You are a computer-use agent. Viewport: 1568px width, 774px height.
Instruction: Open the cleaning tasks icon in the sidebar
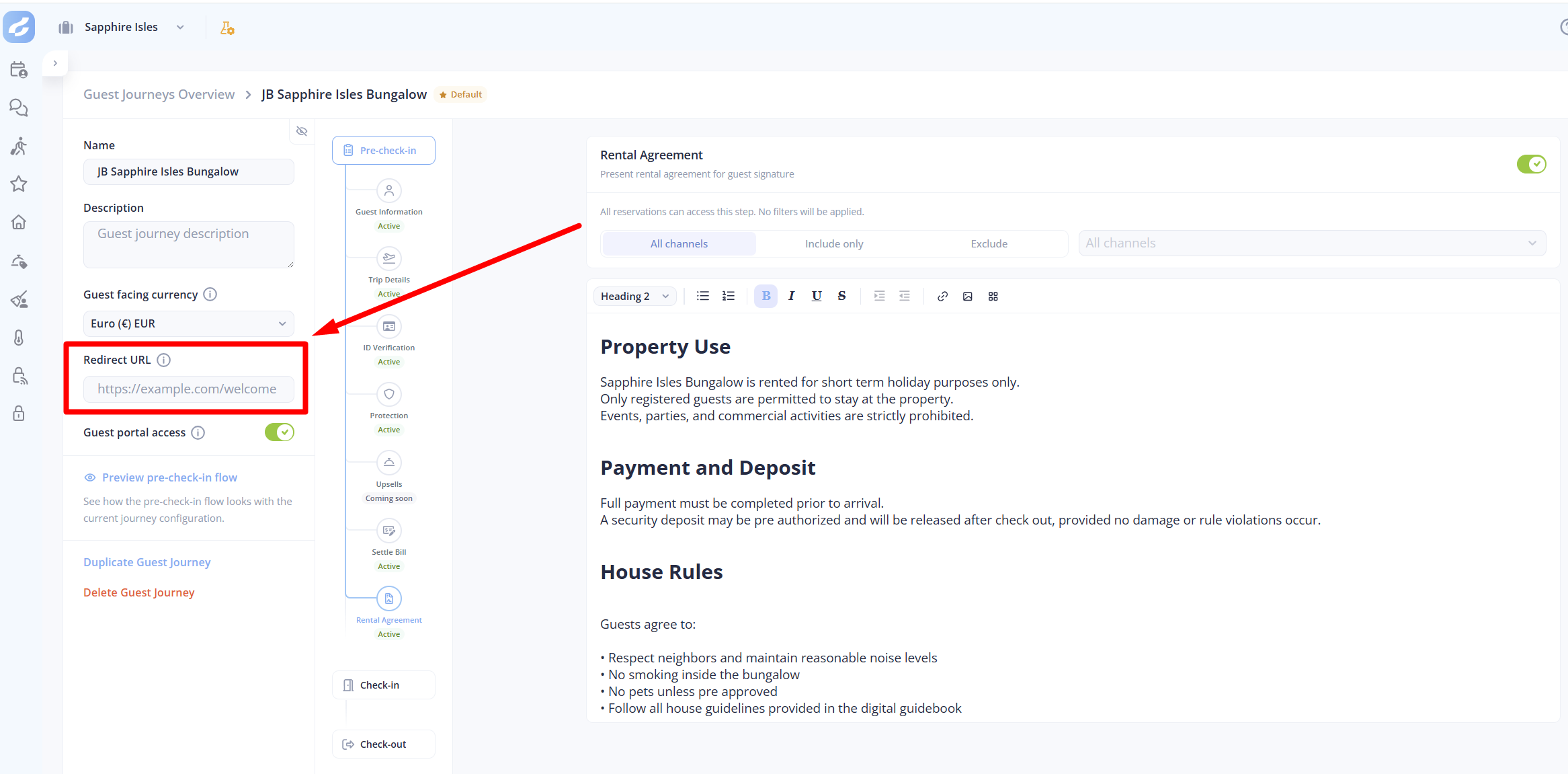(19, 299)
